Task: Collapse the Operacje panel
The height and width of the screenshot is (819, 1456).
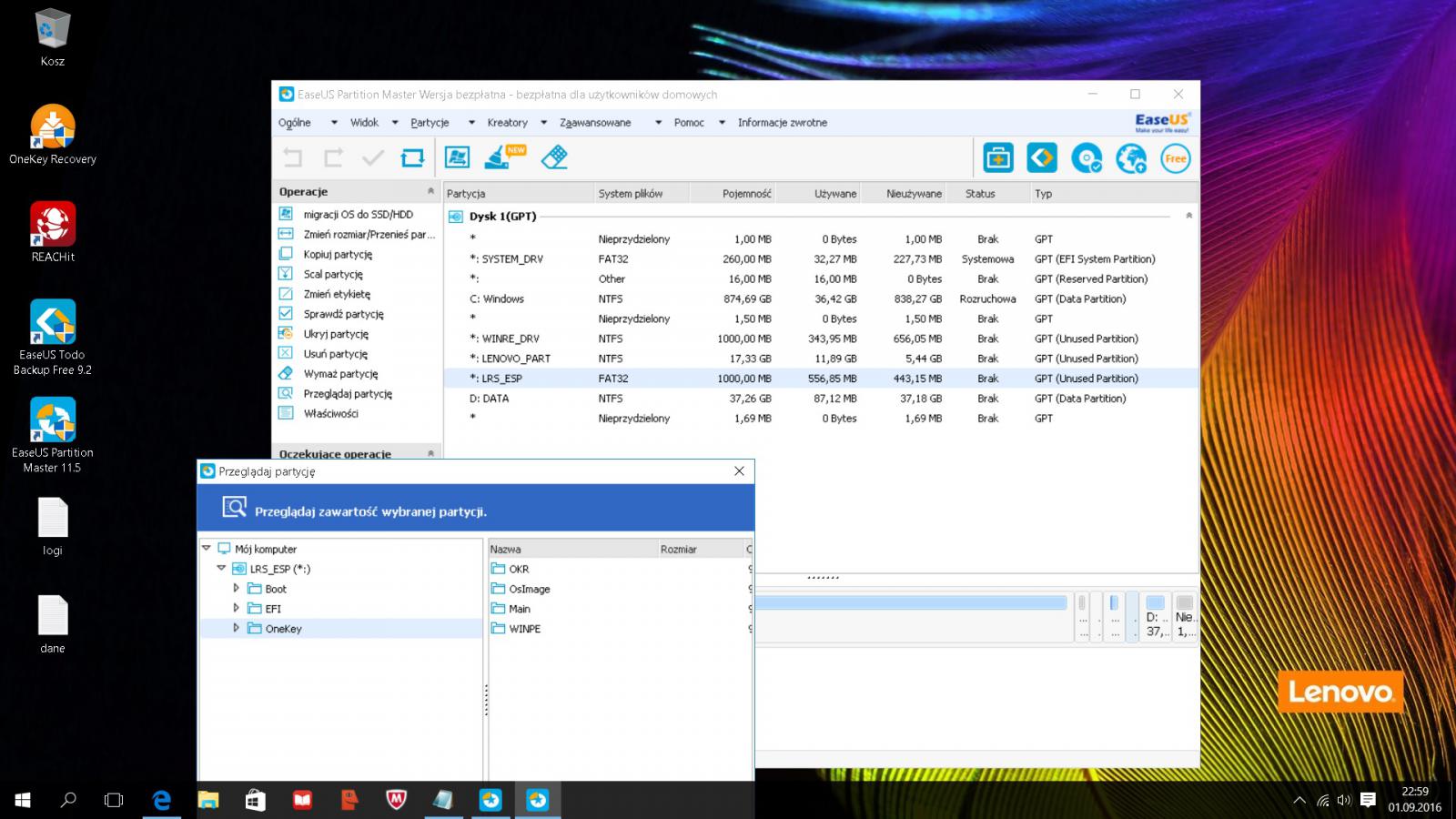Action: pos(430,191)
